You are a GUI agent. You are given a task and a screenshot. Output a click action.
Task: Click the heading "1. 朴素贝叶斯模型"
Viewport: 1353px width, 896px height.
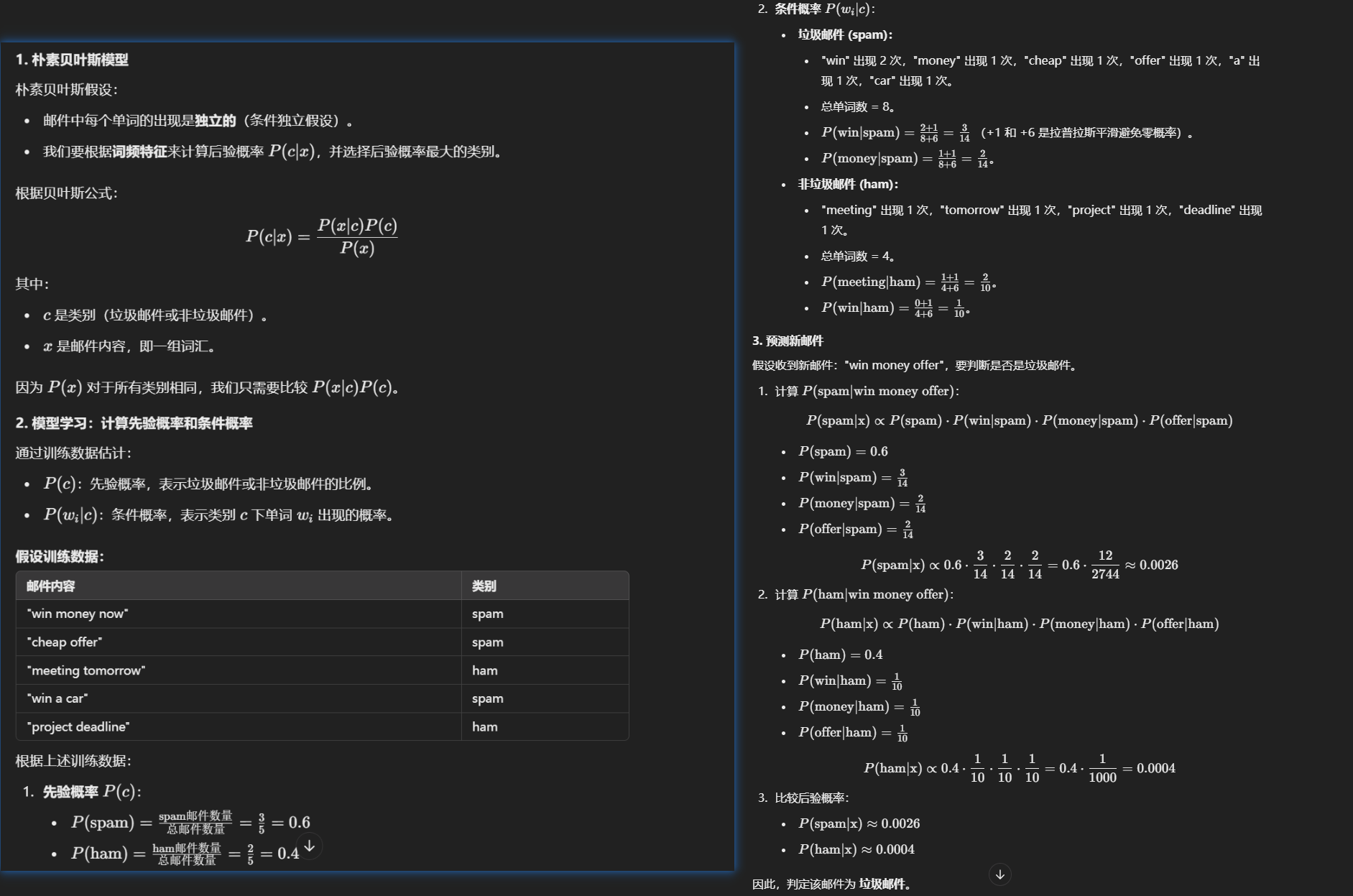(x=72, y=60)
